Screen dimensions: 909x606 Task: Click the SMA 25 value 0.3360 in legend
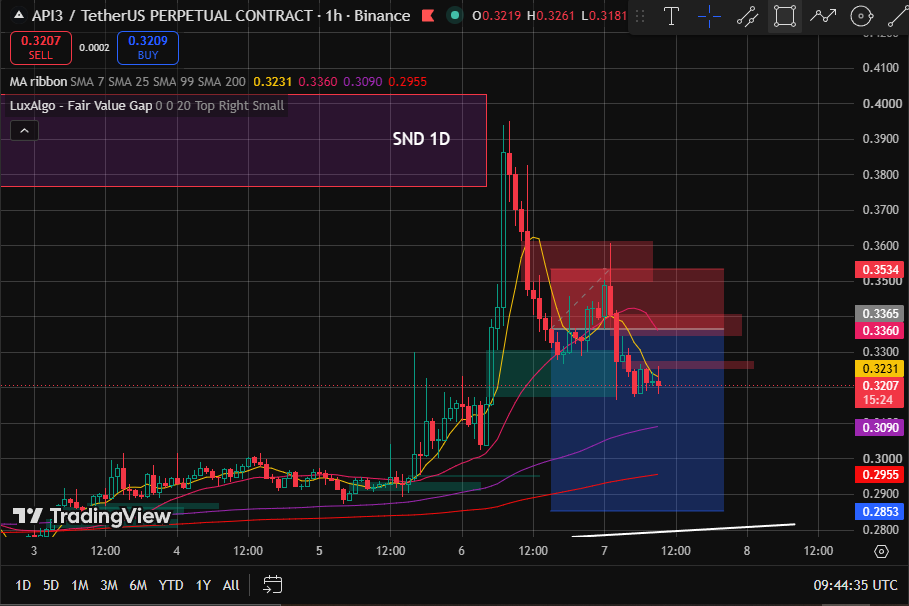click(318, 82)
